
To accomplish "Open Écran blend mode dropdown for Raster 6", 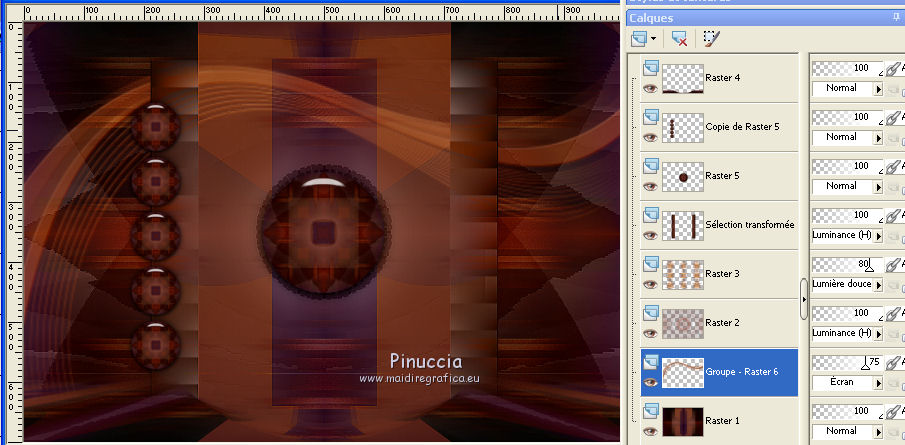I will [879, 383].
